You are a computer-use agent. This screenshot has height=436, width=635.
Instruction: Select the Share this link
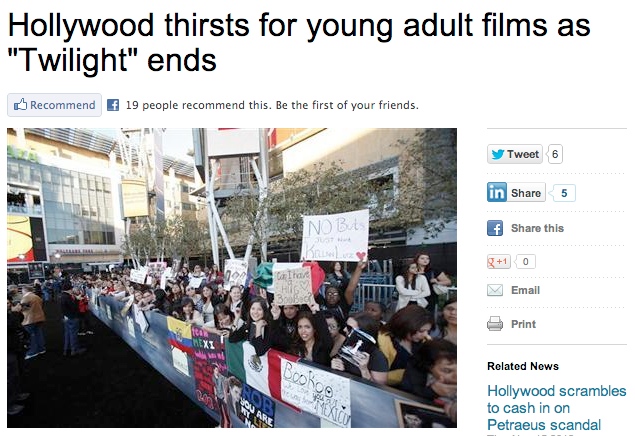537,228
